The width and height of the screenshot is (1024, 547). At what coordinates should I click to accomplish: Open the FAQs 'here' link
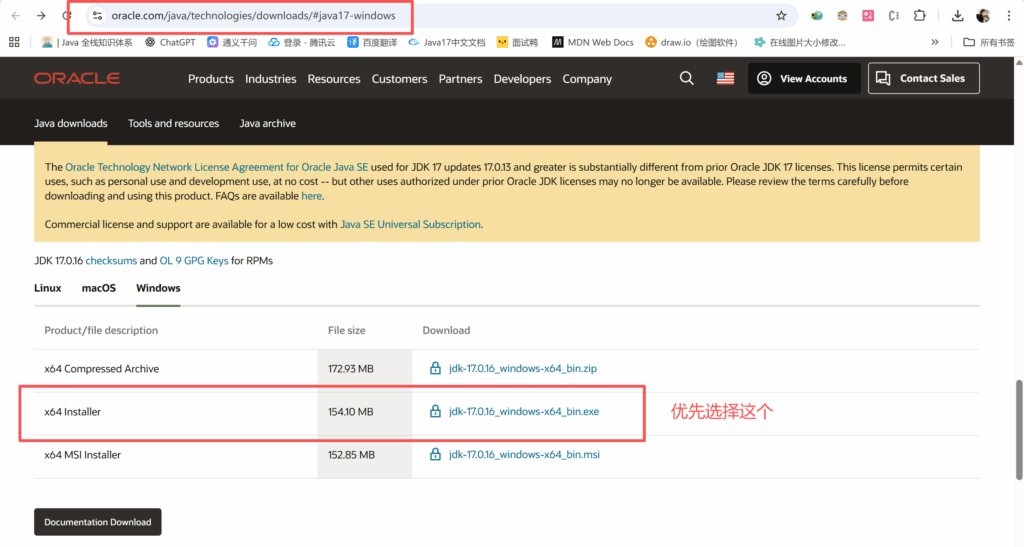(x=312, y=196)
